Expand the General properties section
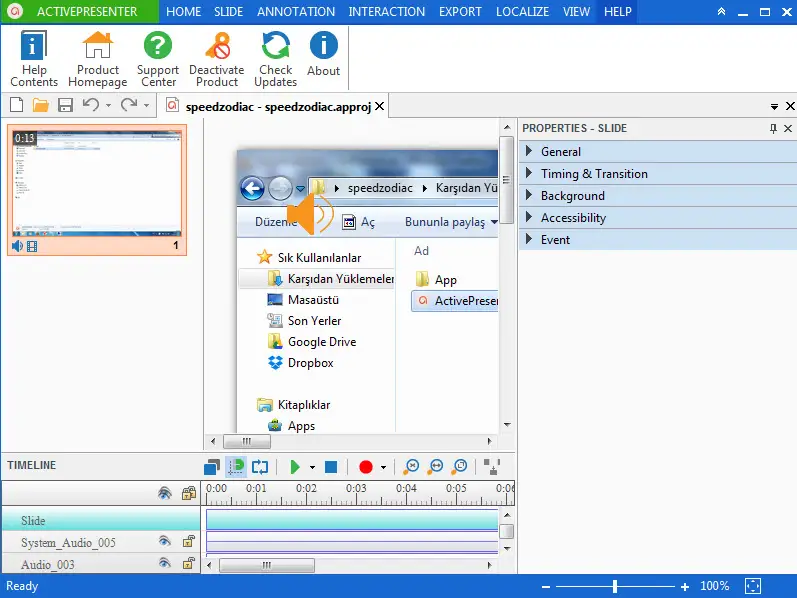The height and width of the screenshot is (598, 797). tap(658, 152)
